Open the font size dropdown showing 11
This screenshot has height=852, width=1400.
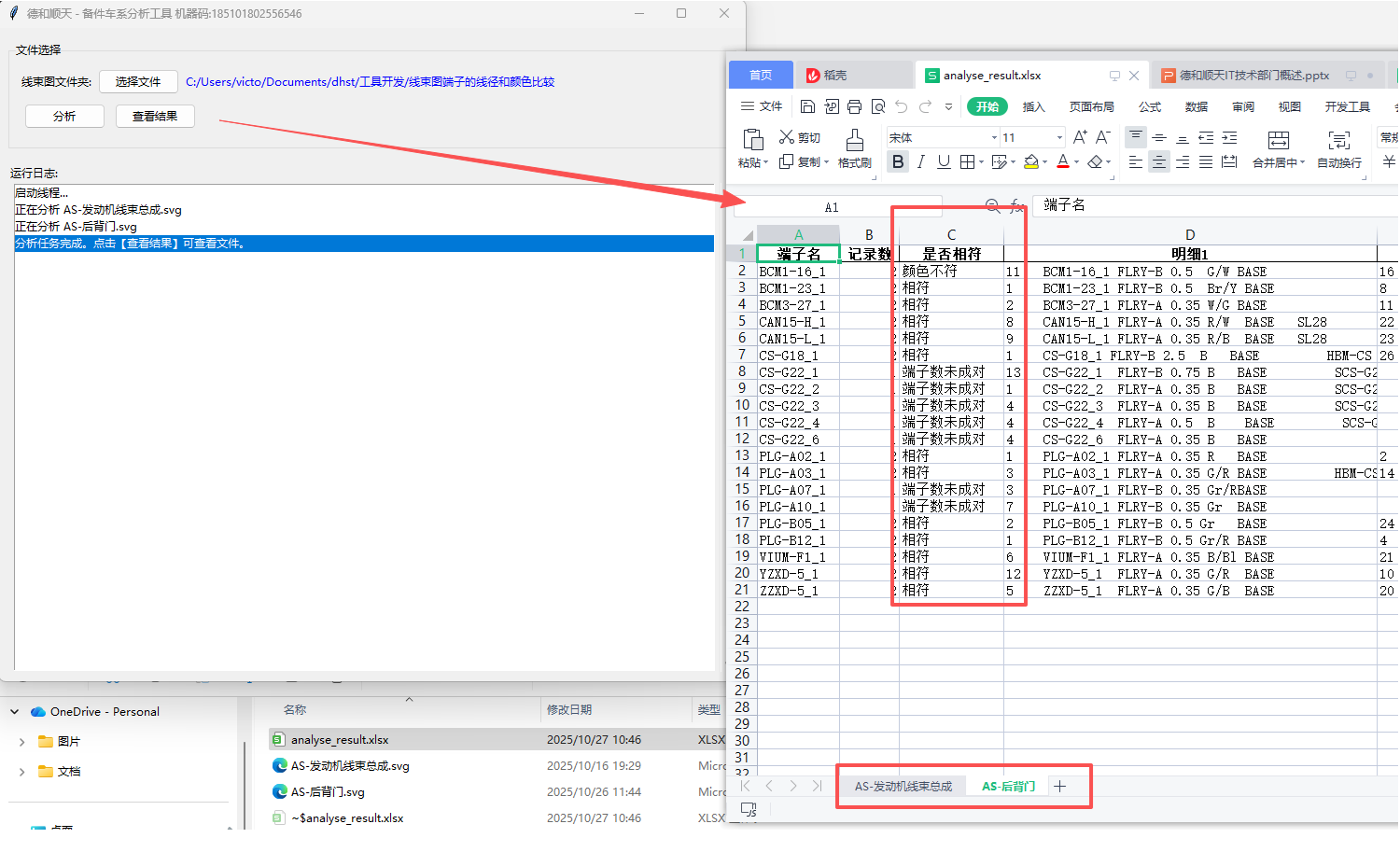pos(1059,138)
